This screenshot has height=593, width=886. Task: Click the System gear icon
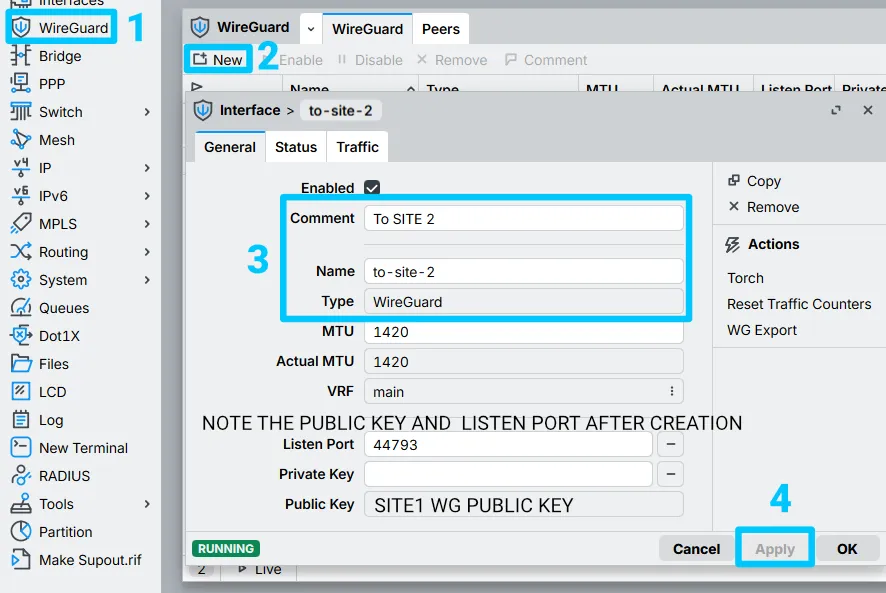click(x=20, y=280)
